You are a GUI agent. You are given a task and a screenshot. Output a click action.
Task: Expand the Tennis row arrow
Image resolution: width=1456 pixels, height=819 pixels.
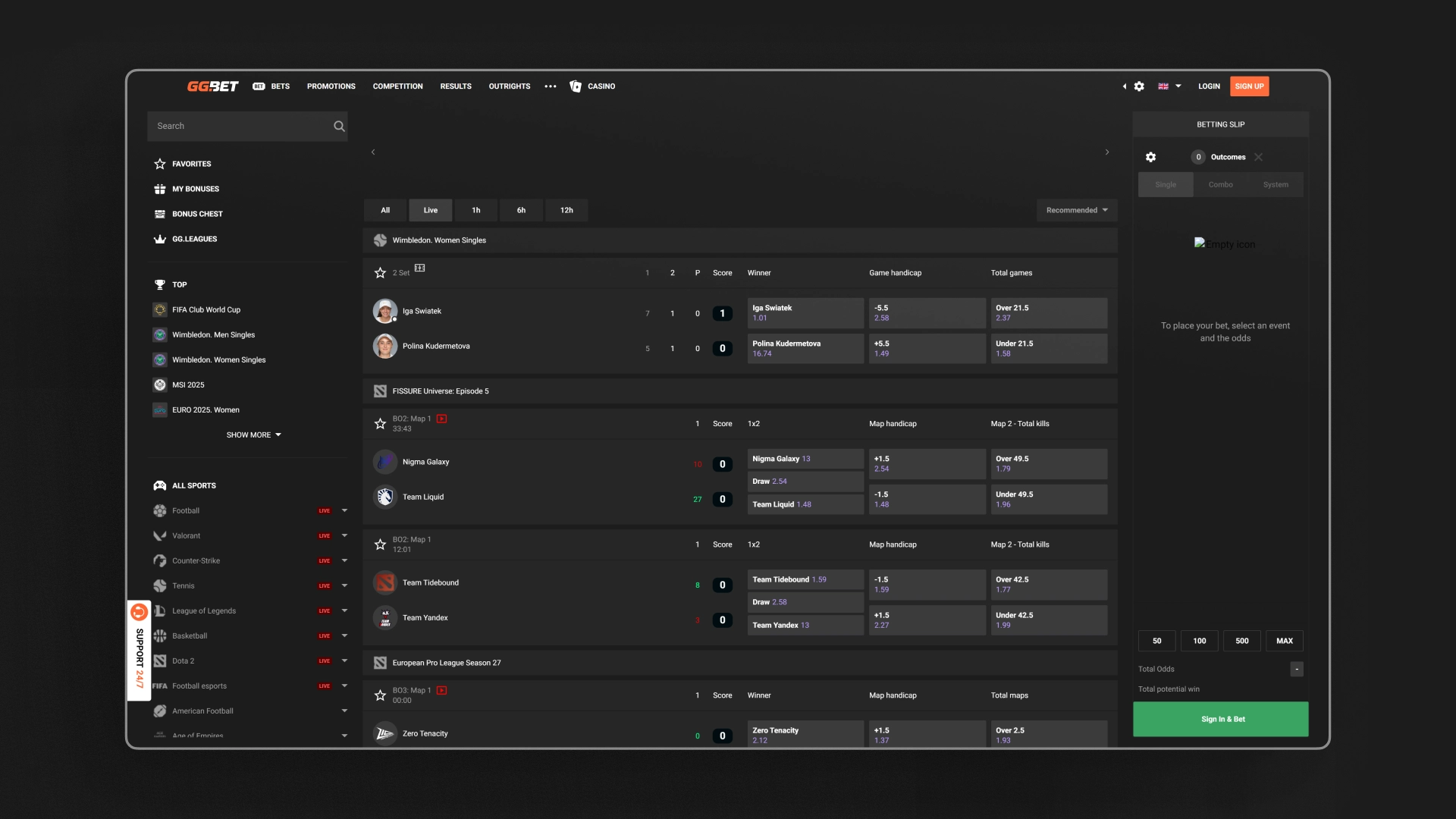tap(344, 585)
